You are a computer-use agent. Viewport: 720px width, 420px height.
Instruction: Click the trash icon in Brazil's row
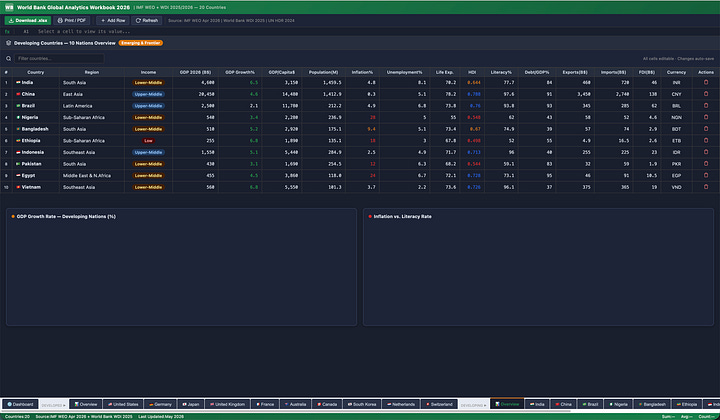pos(706,106)
